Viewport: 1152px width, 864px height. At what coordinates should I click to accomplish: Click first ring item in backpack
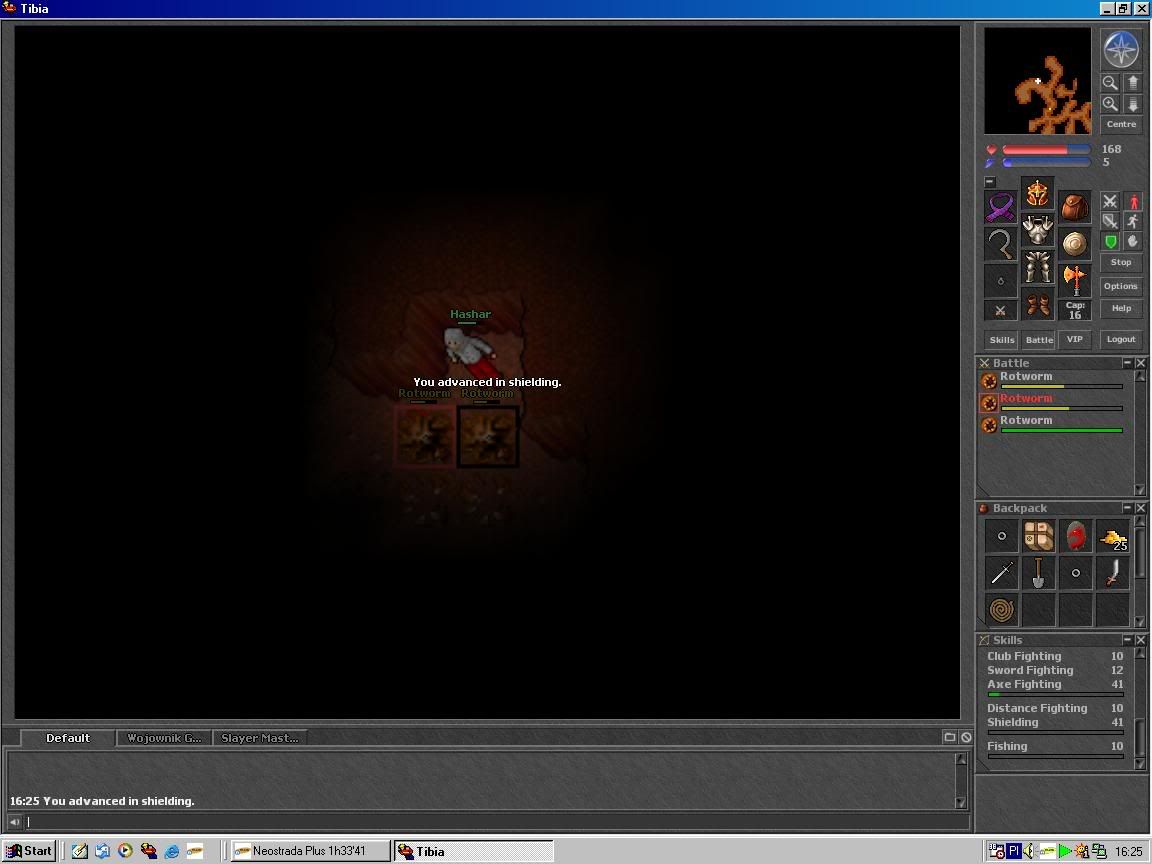1002,536
